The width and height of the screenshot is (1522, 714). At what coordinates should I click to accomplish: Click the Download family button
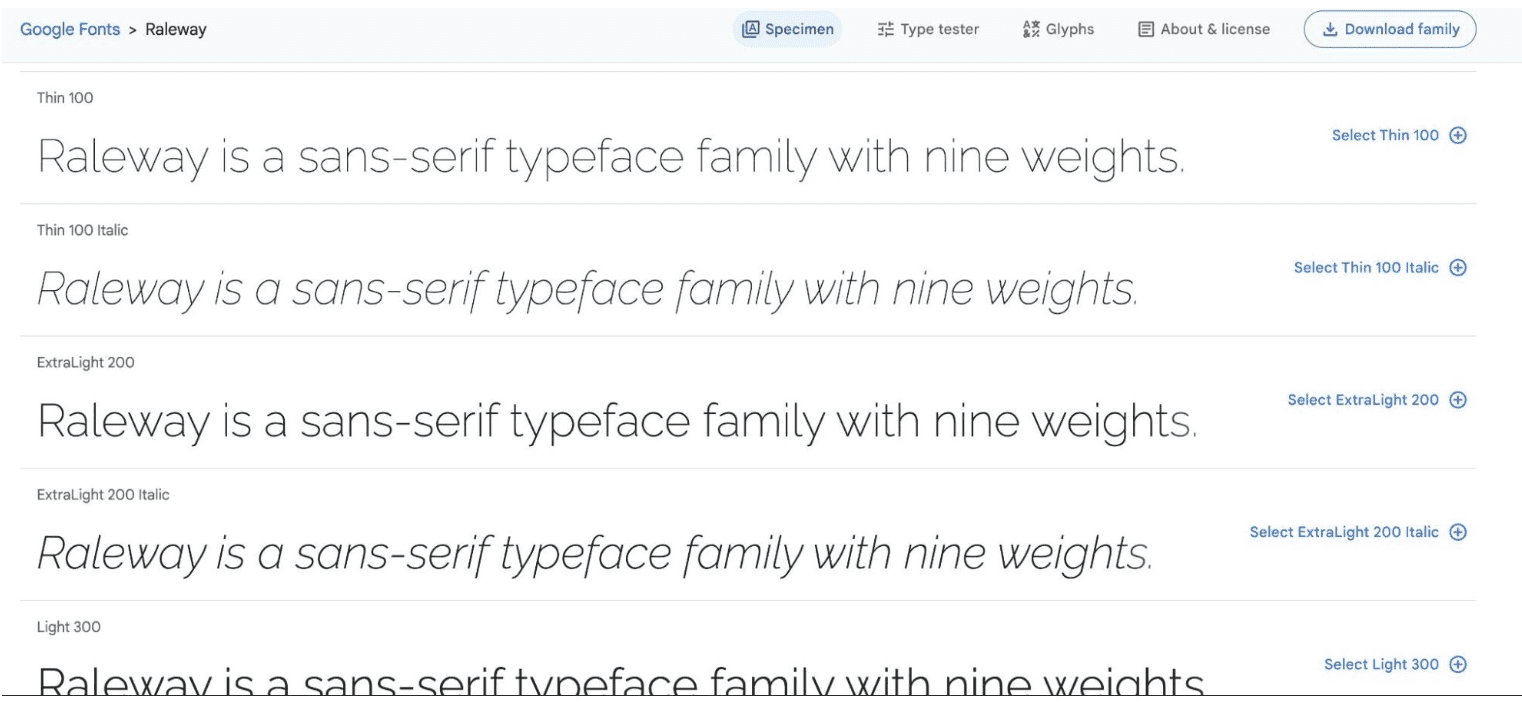point(1390,29)
